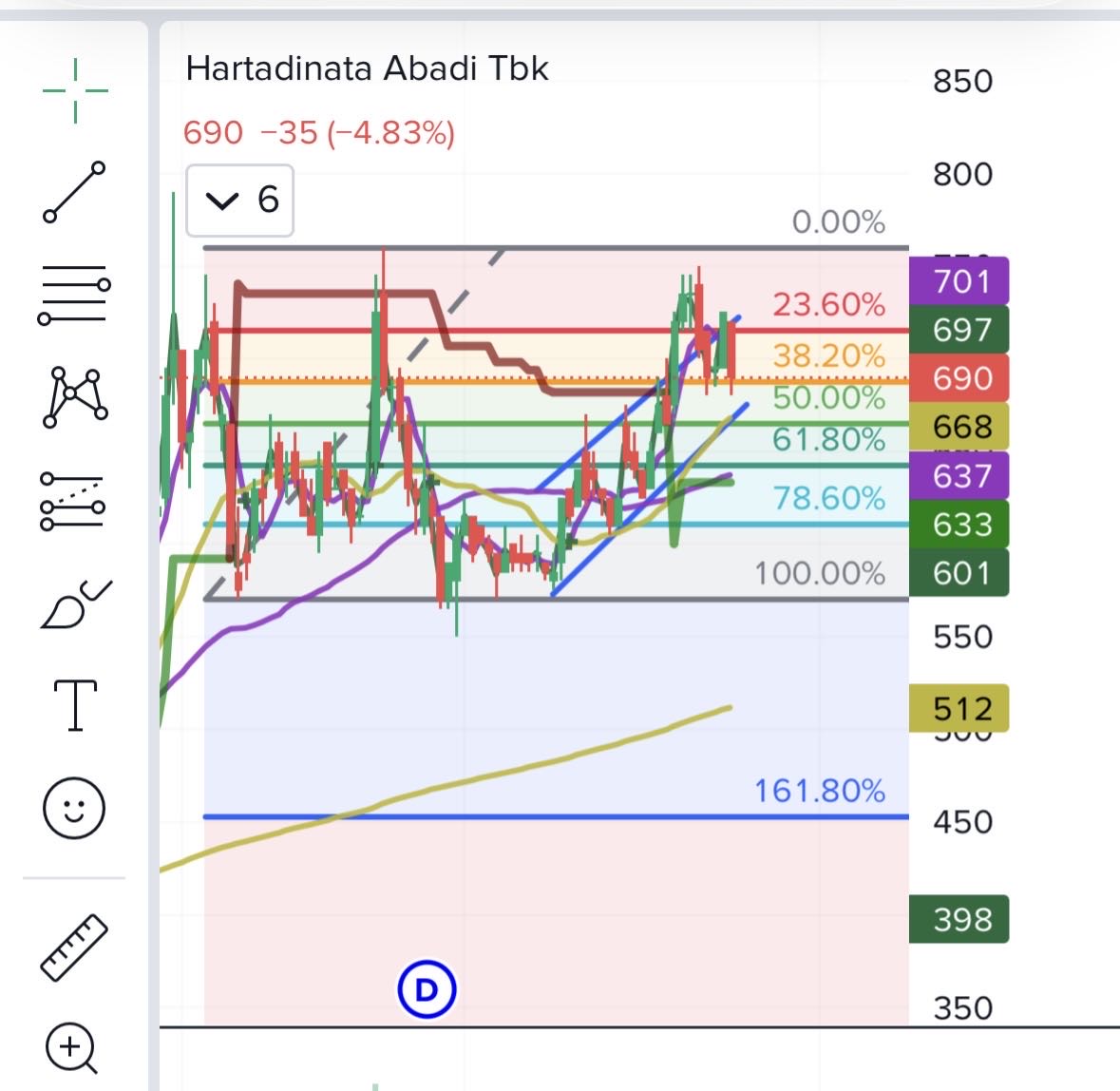Click the 350 price axis label

pos(963,1008)
